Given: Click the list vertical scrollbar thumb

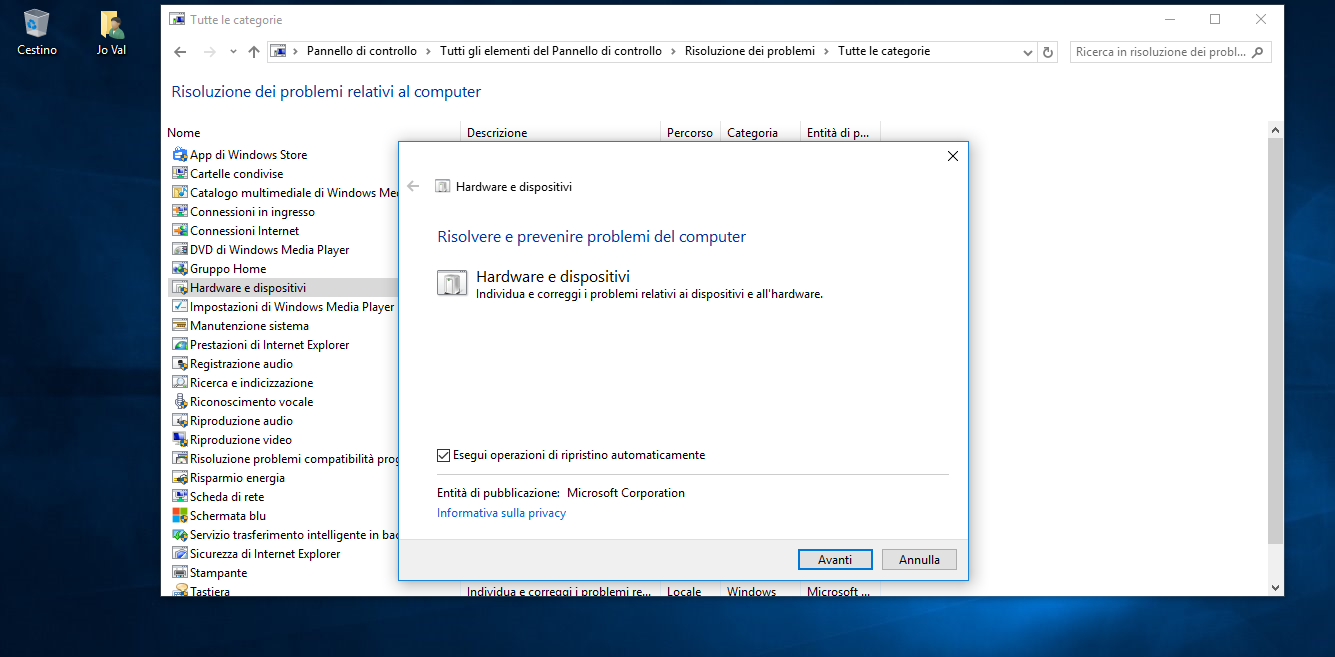Looking at the screenshot, I should [1275, 340].
